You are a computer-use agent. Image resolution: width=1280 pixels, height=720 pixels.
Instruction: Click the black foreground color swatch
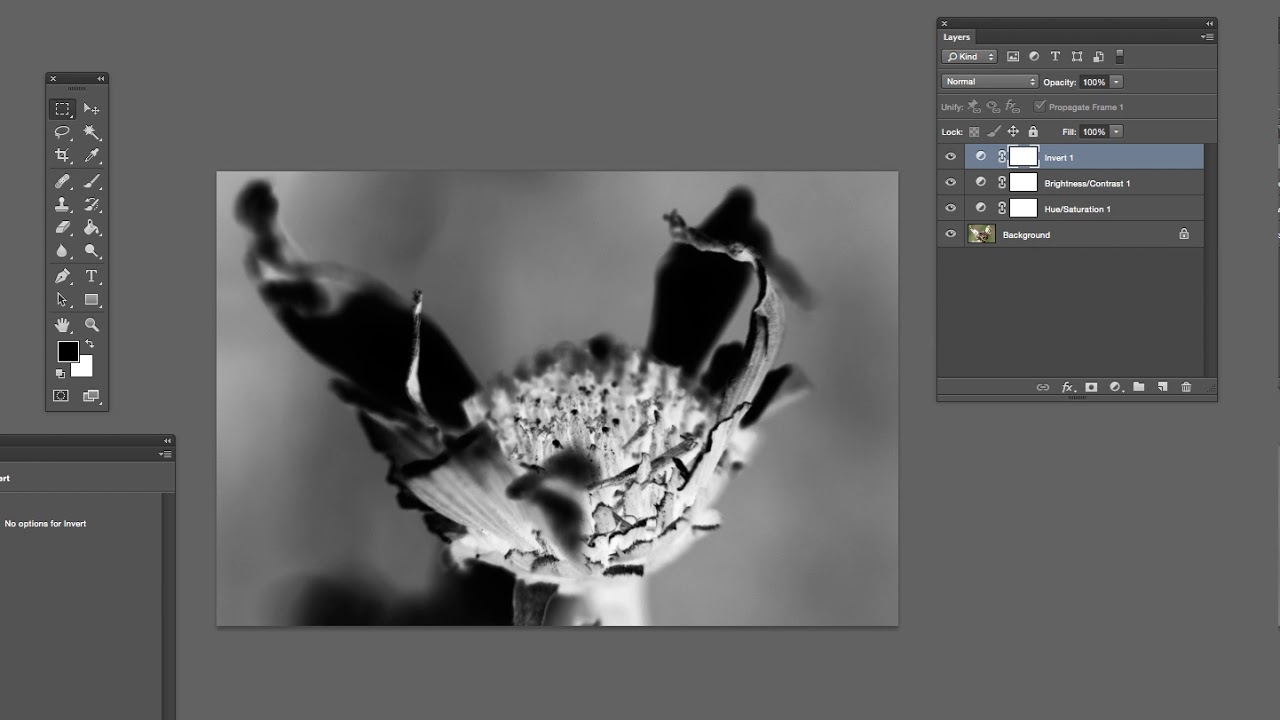67,351
